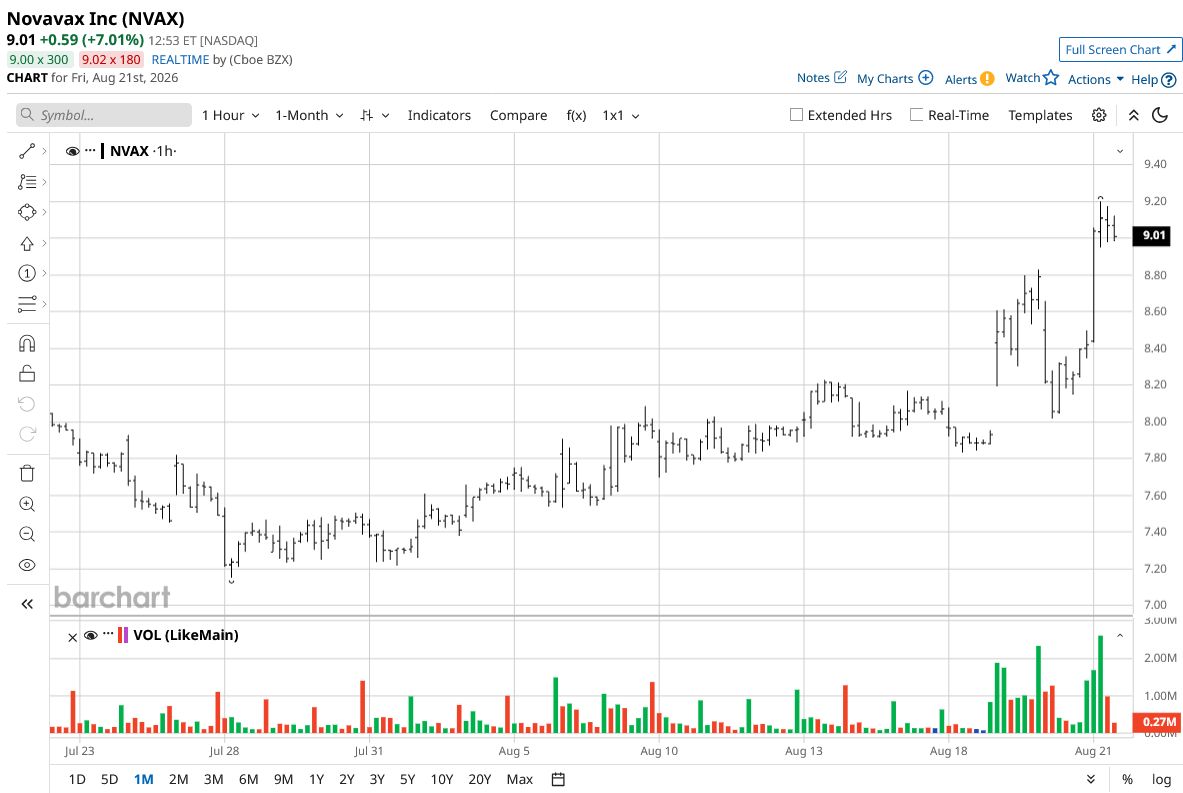Select the 20Y range
The width and height of the screenshot is (1183, 793).
point(480,779)
